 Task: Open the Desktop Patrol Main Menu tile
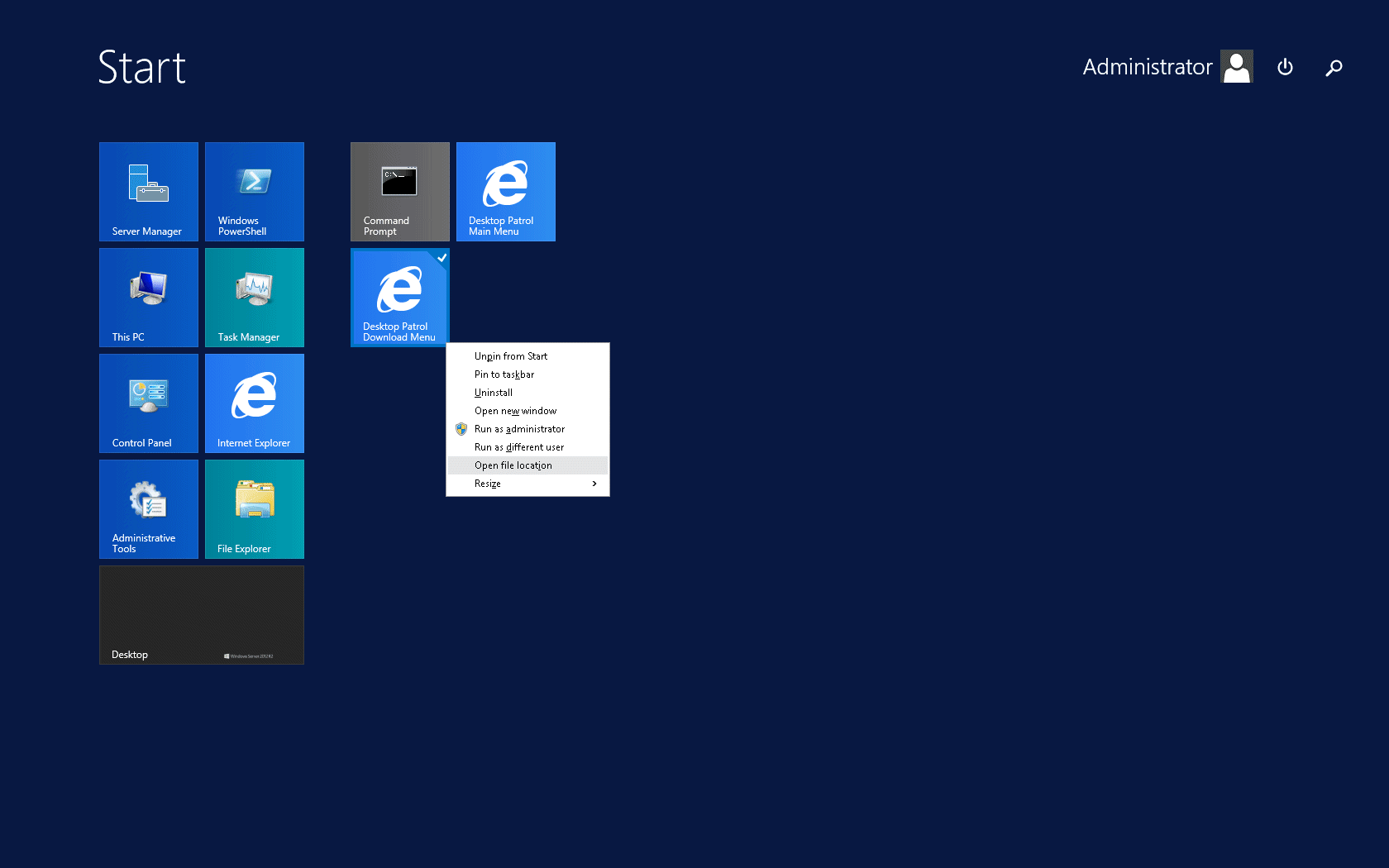pos(506,192)
